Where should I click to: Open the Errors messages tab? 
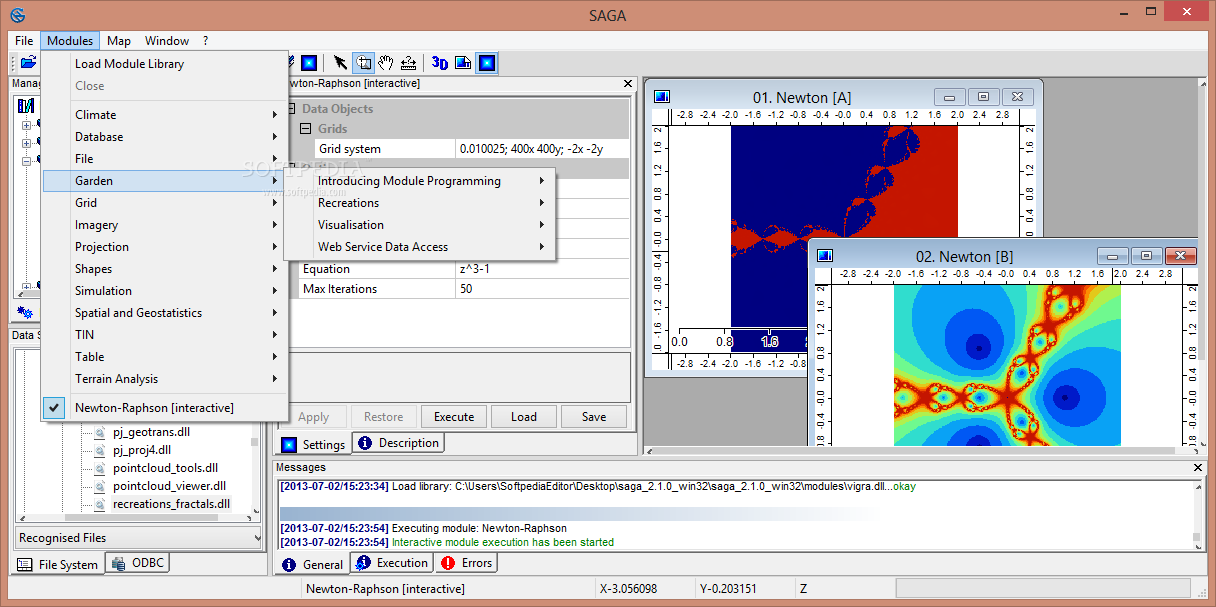pos(467,563)
